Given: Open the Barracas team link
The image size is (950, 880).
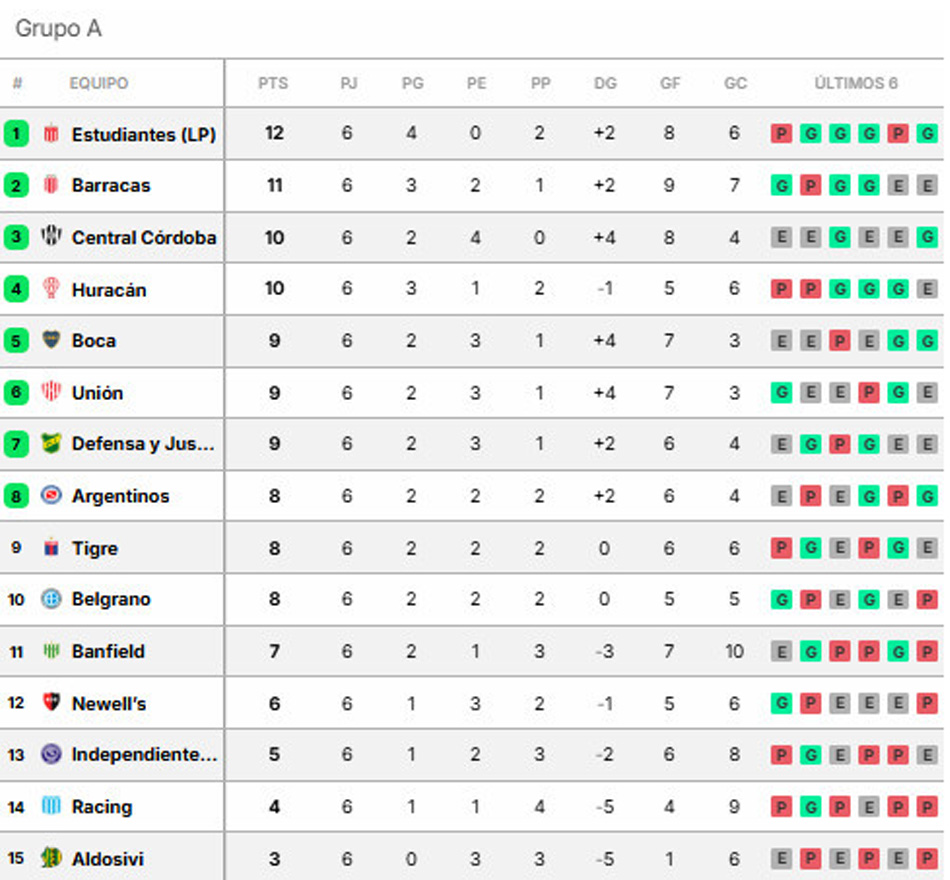Looking at the screenshot, I should [x=111, y=185].
